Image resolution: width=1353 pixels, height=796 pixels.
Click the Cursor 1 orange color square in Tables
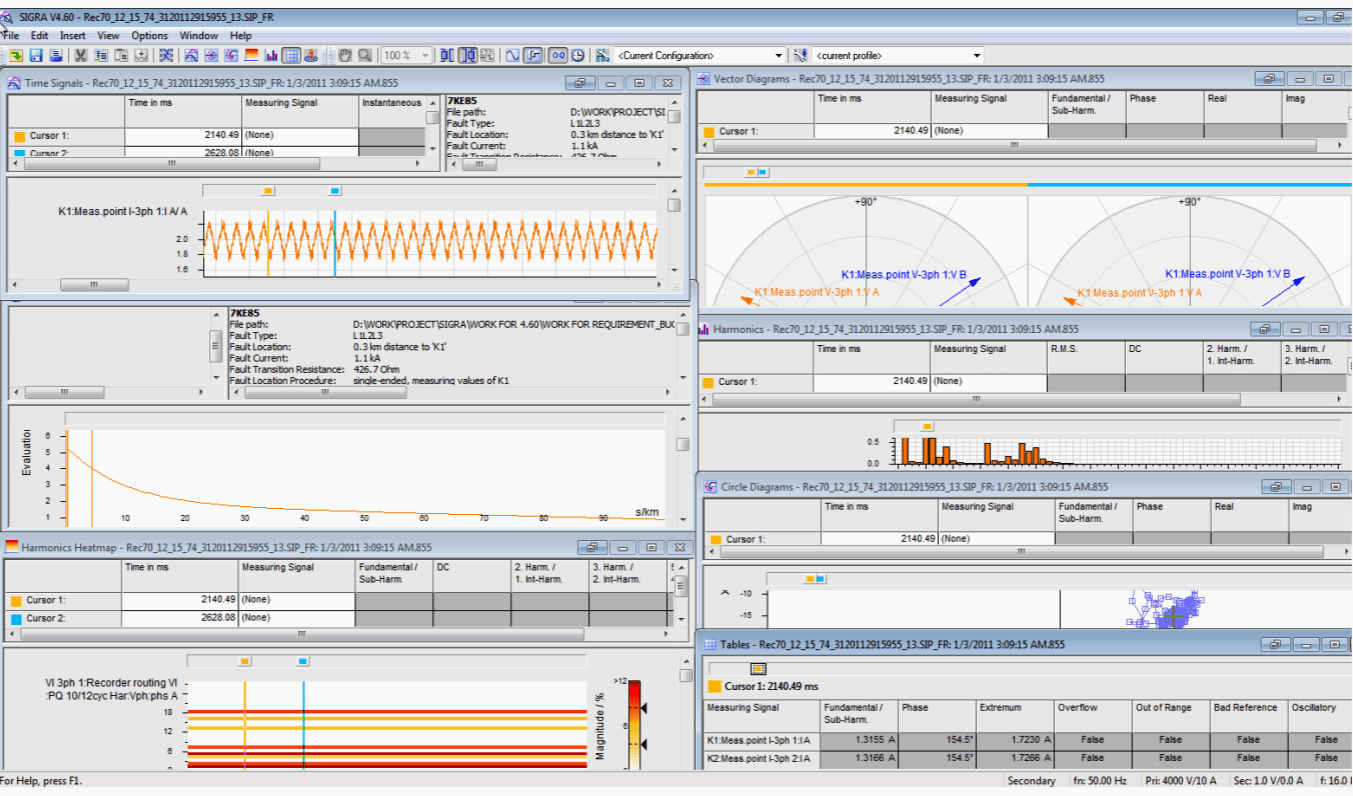click(714, 687)
